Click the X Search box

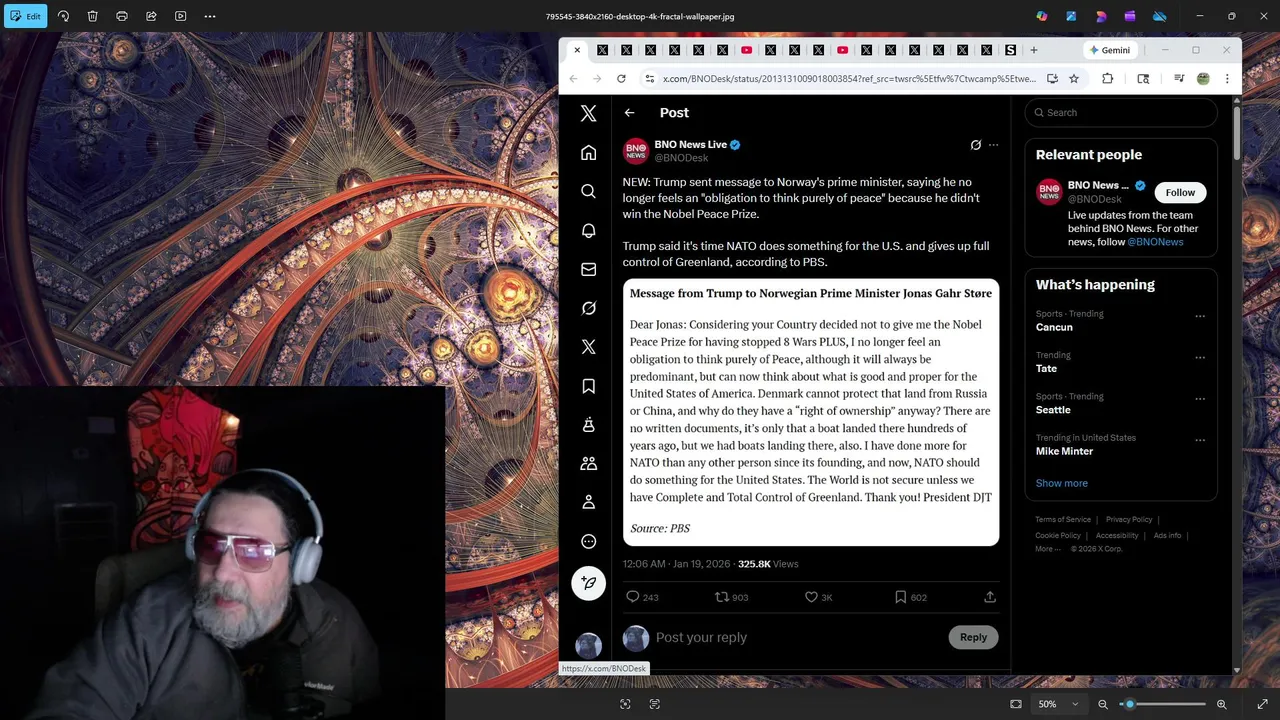[1121, 113]
